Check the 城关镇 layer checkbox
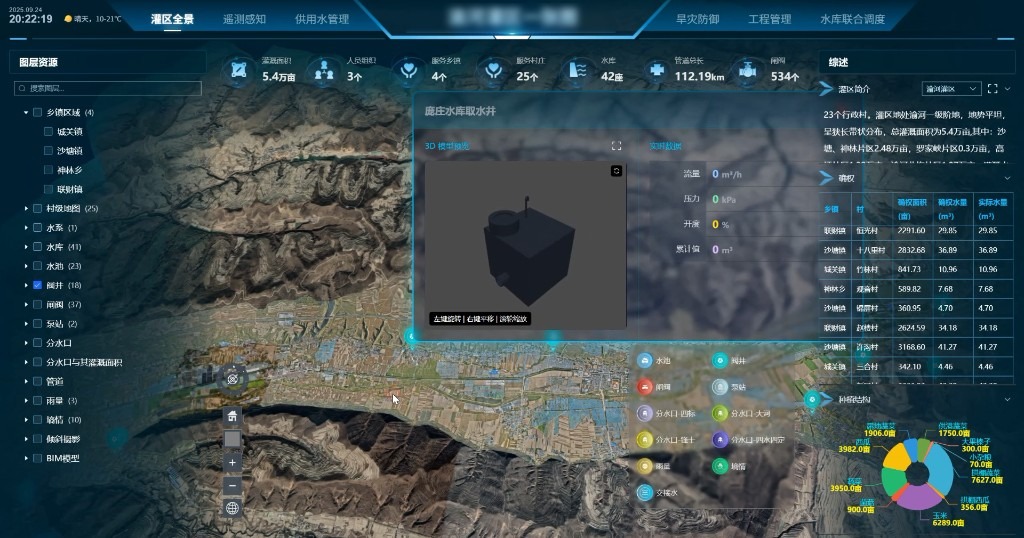 (x=48, y=131)
